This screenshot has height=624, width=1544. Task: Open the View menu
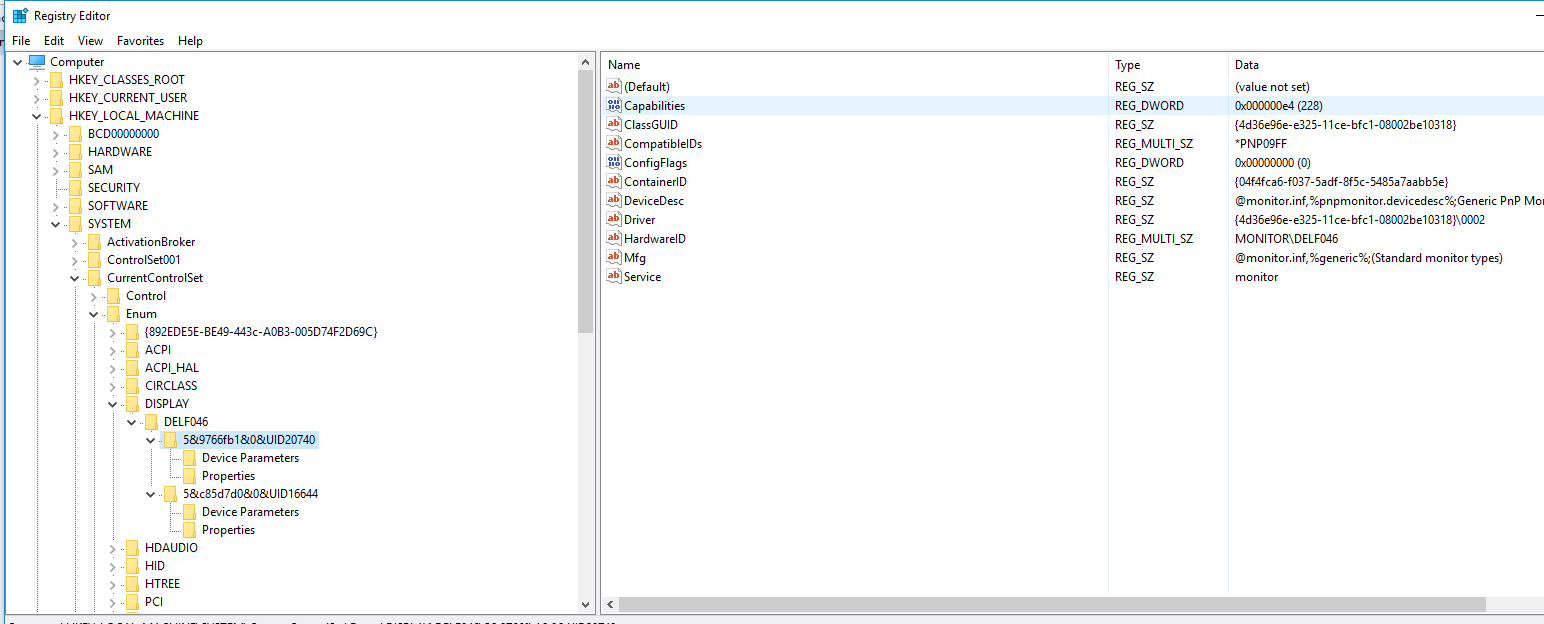click(90, 41)
